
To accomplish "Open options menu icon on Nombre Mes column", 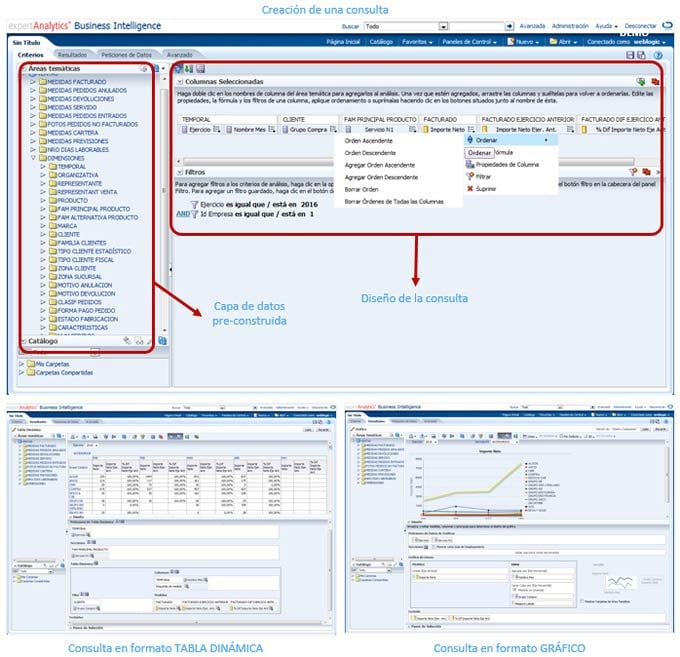I will click(271, 129).
